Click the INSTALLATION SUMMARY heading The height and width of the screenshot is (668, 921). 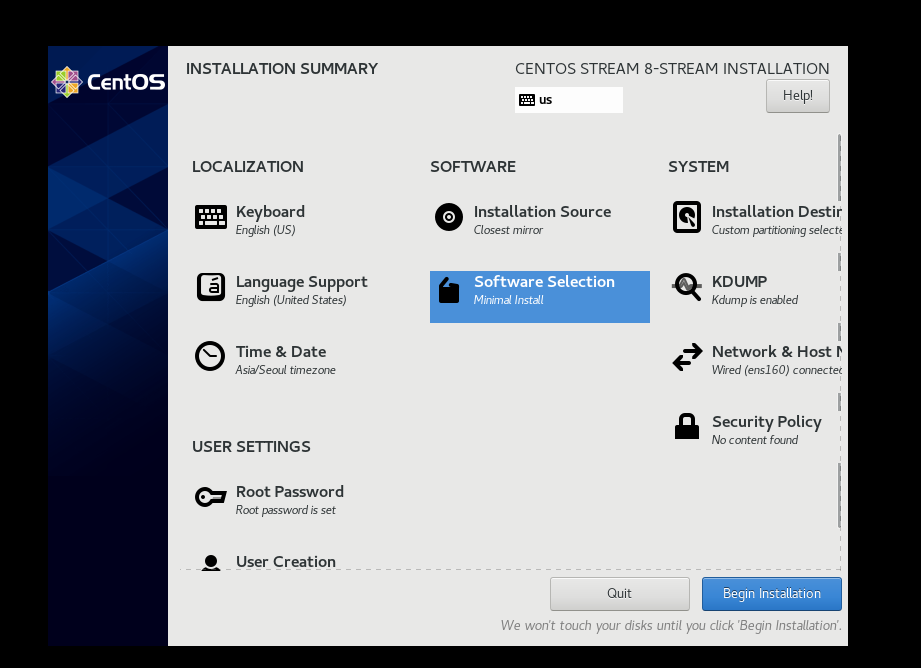(x=282, y=69)
